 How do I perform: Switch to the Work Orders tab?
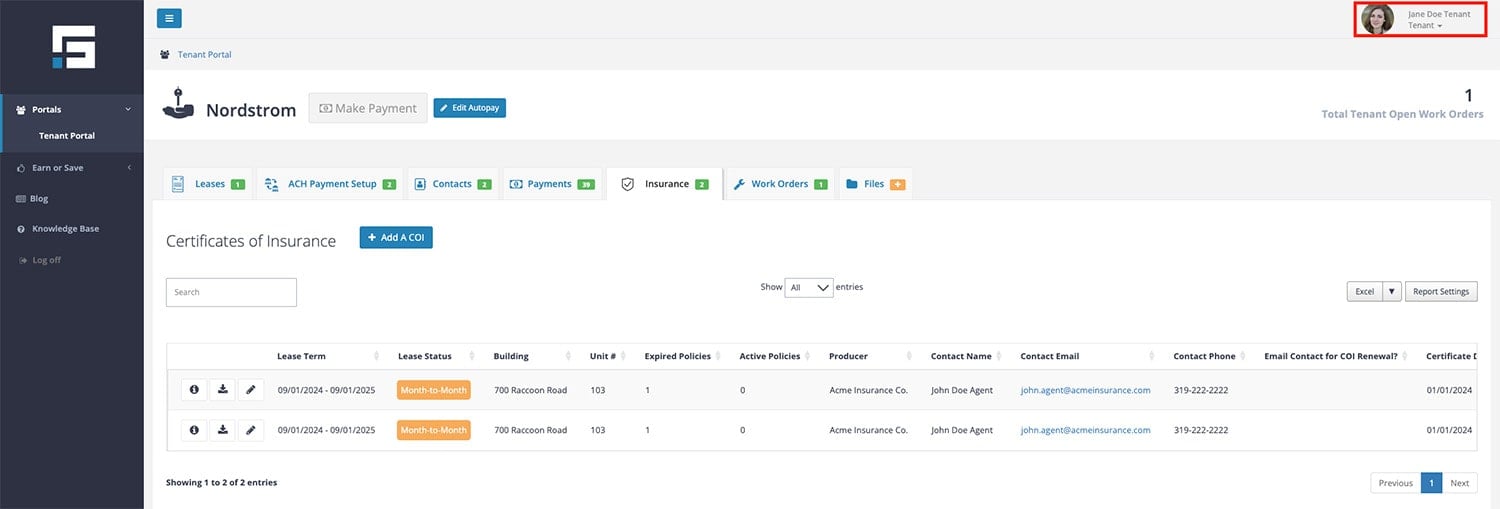coord(779,184)
